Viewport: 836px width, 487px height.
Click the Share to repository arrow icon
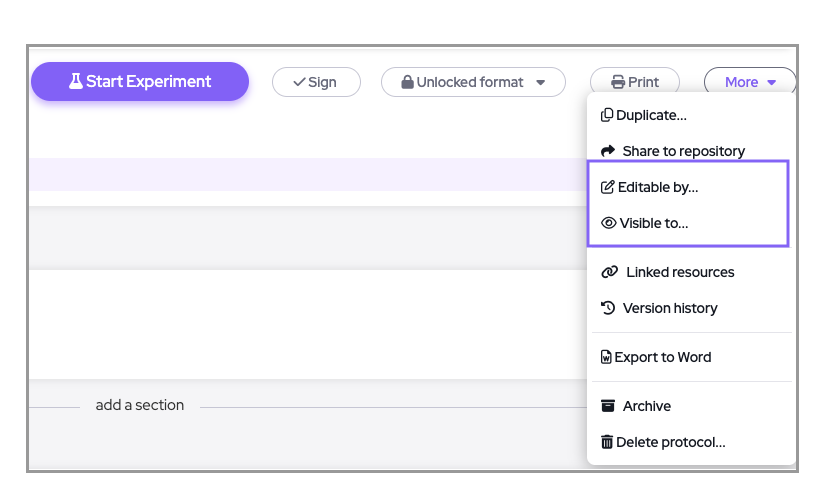608,151
